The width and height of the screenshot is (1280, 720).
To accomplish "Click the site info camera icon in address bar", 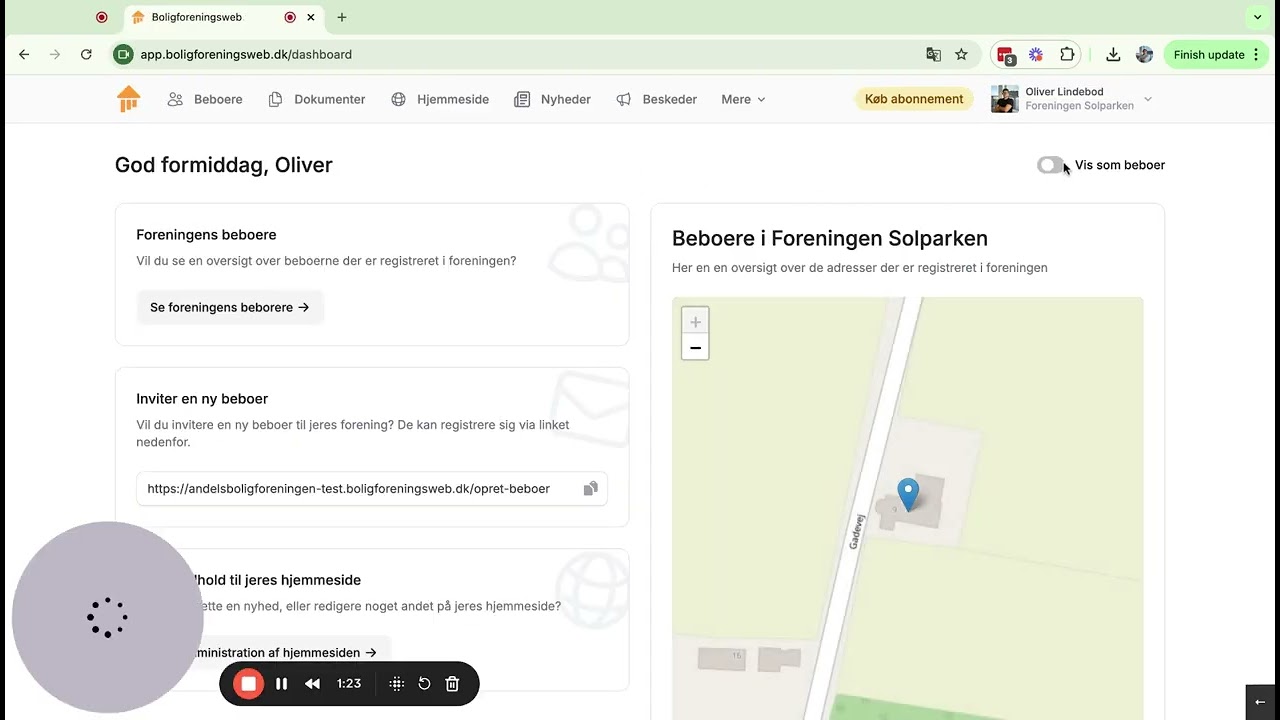I will pos(123,55).
